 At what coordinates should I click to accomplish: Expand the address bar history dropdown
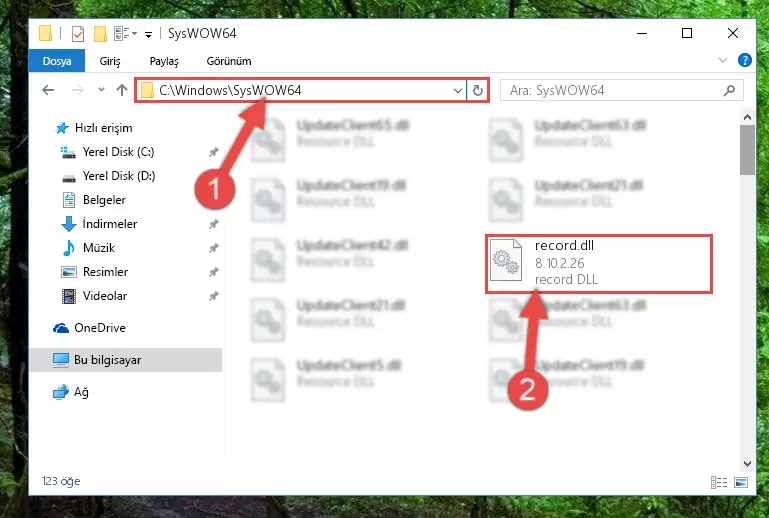(x=457, y=90)
